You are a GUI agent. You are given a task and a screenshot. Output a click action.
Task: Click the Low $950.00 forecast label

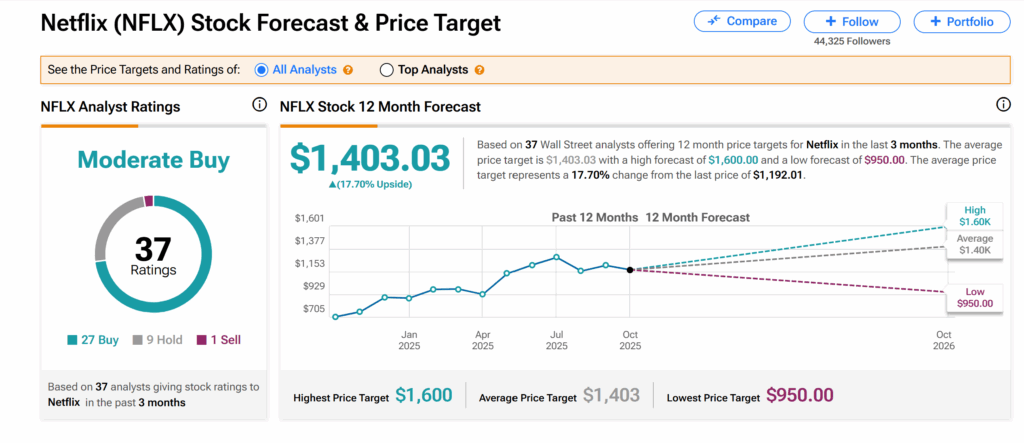[x=974, y=297]
